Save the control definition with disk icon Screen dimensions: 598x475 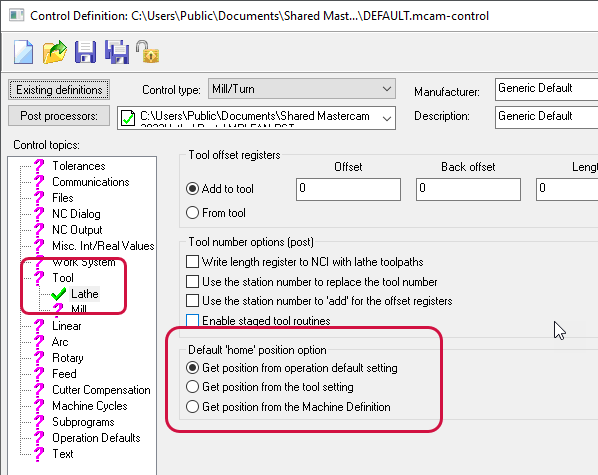(x=85, y=52)
